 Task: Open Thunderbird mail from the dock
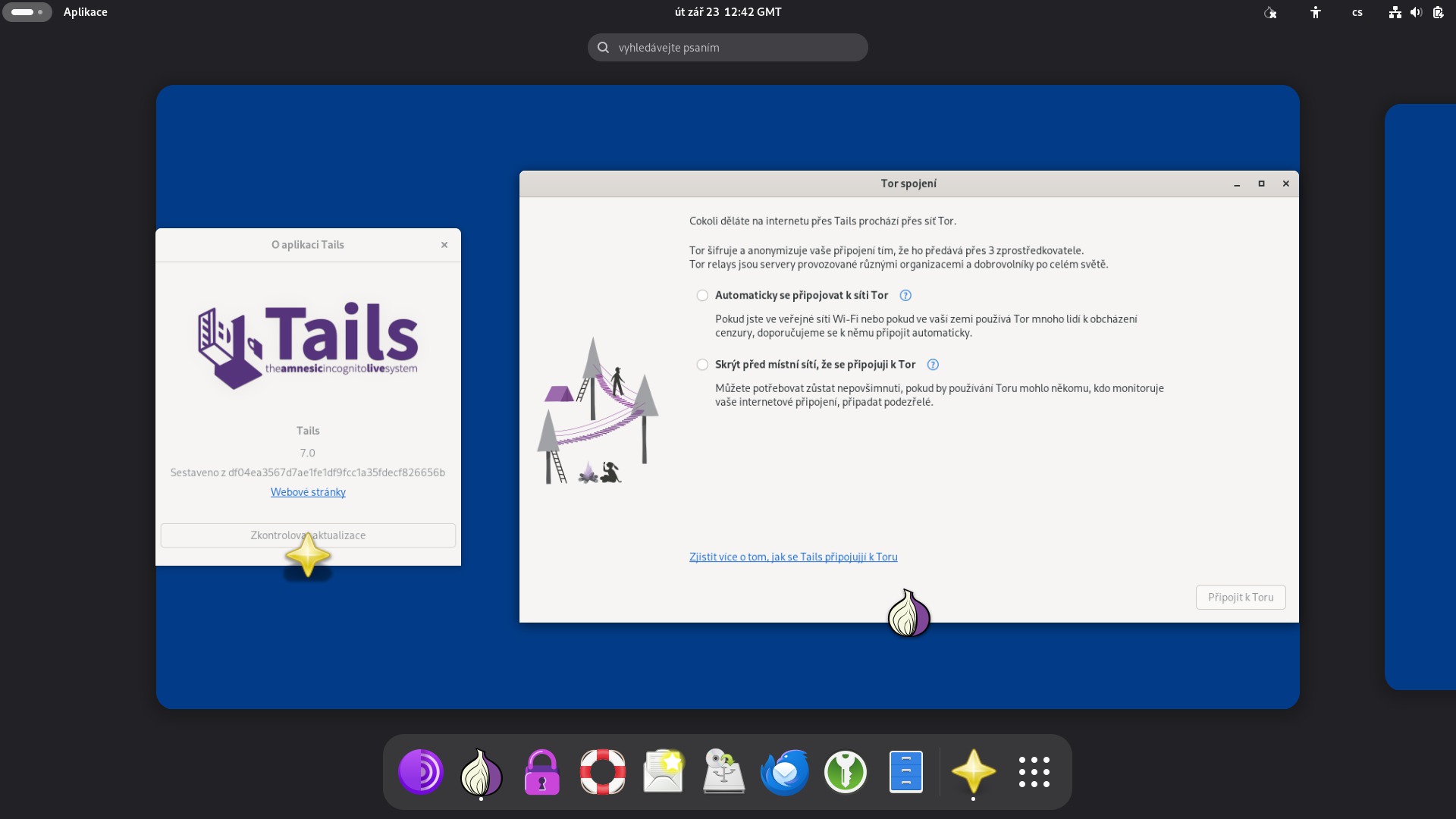[x=784, y=772]
